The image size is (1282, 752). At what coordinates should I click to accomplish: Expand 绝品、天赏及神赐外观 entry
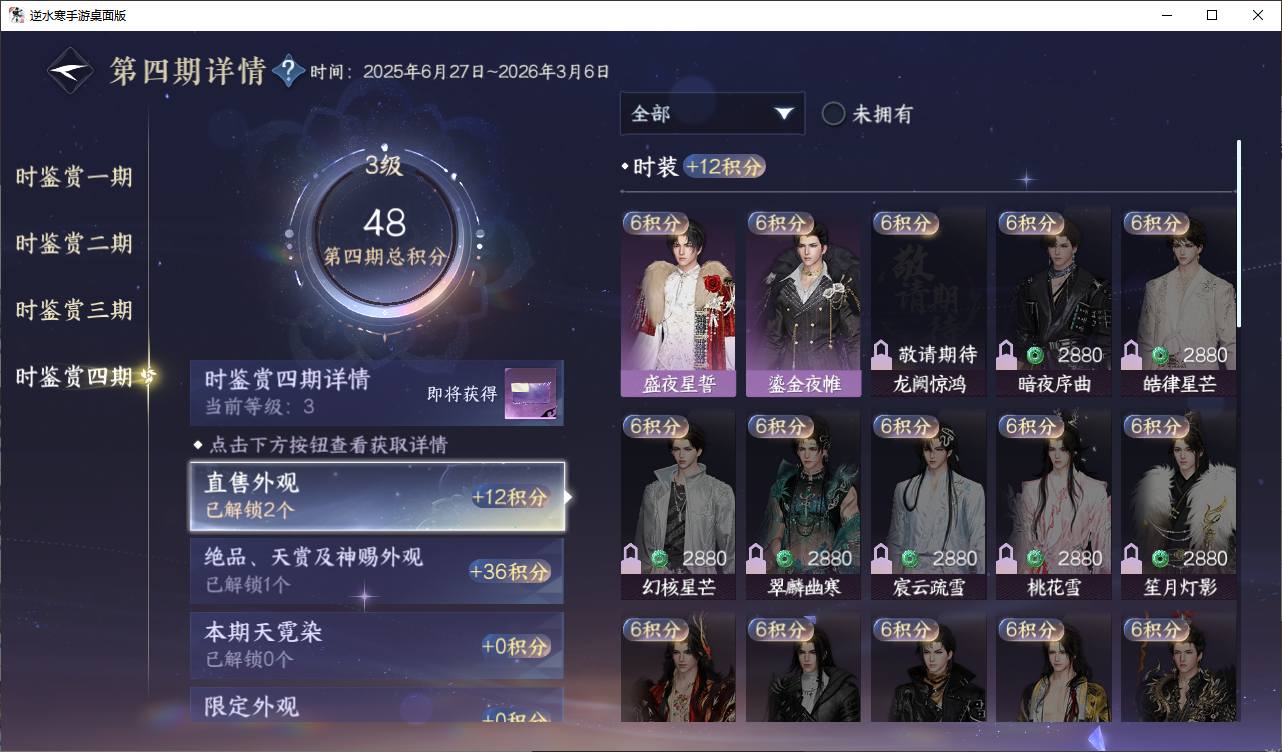377,571
